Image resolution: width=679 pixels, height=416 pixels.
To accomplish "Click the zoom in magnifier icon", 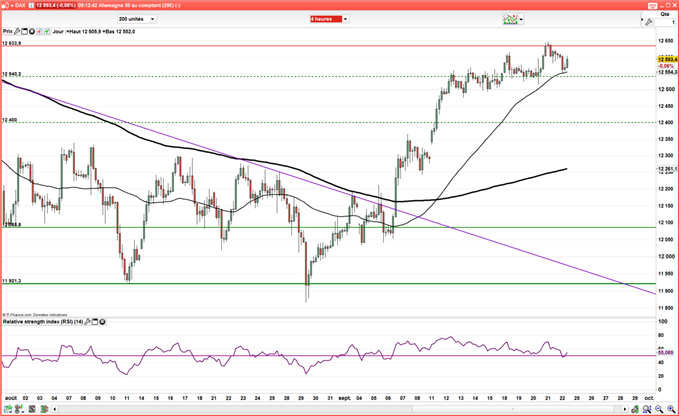I will (671, 409).
